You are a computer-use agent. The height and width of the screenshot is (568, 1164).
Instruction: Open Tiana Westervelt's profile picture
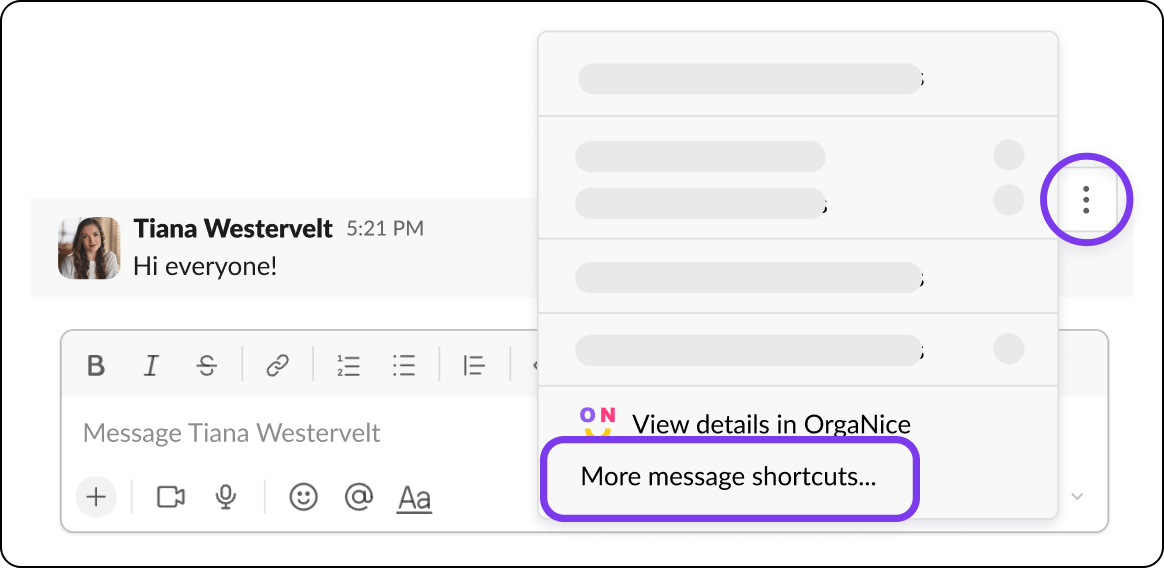(x=89, y=248)
